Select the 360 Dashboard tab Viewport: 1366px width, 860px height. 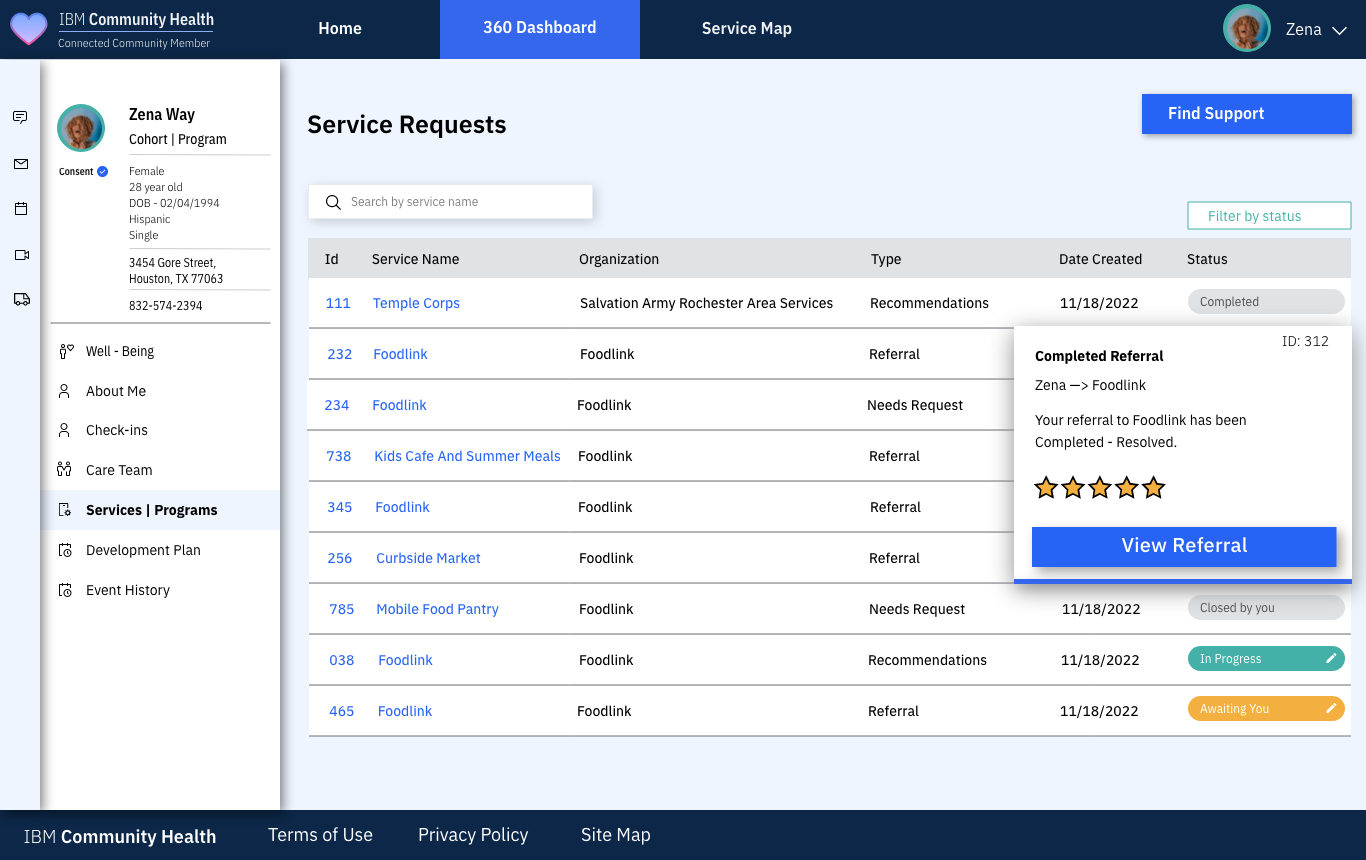coord(540,29)
